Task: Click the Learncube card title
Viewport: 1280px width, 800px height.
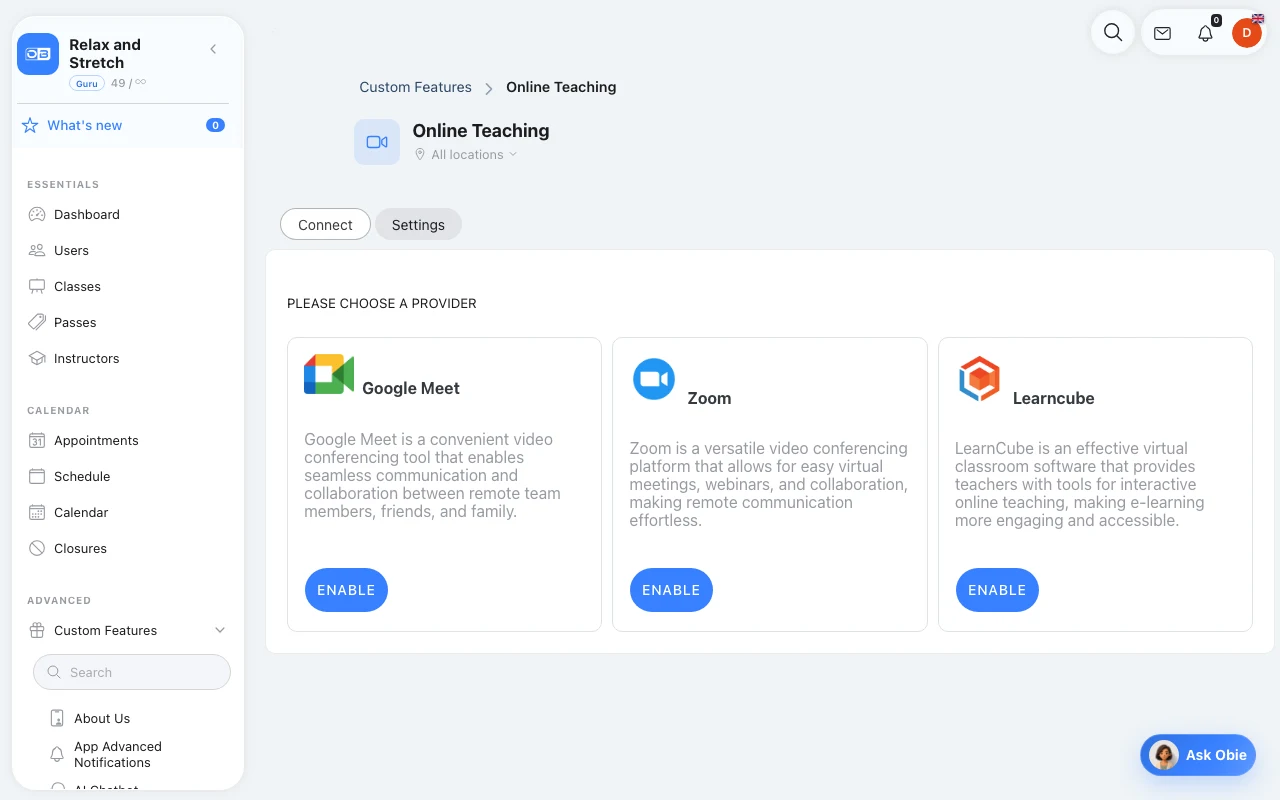Action: 1053,398
